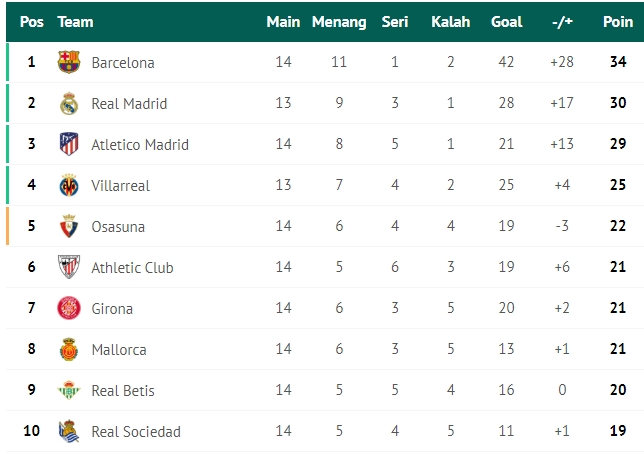
Task: Click the Villarreal club crest
Action: [69, 185]
